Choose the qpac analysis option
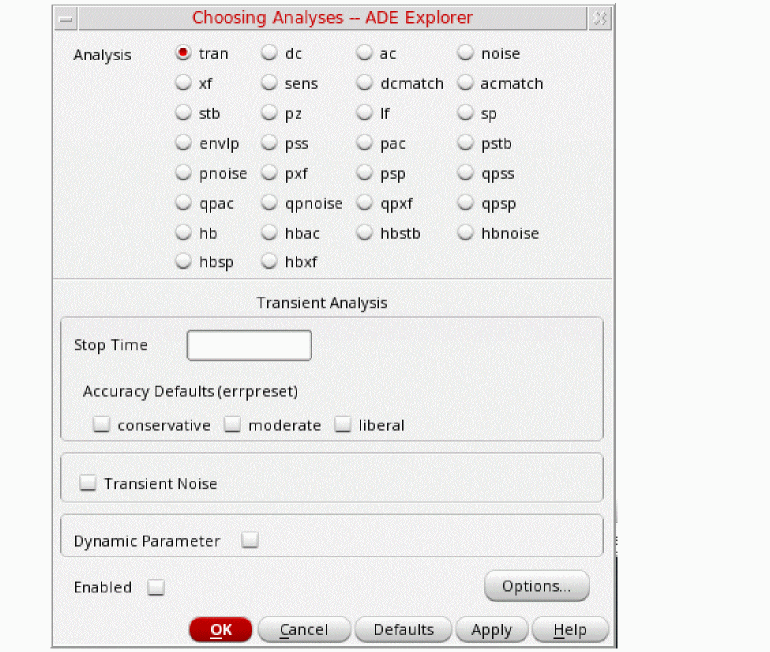 [184, 202]
